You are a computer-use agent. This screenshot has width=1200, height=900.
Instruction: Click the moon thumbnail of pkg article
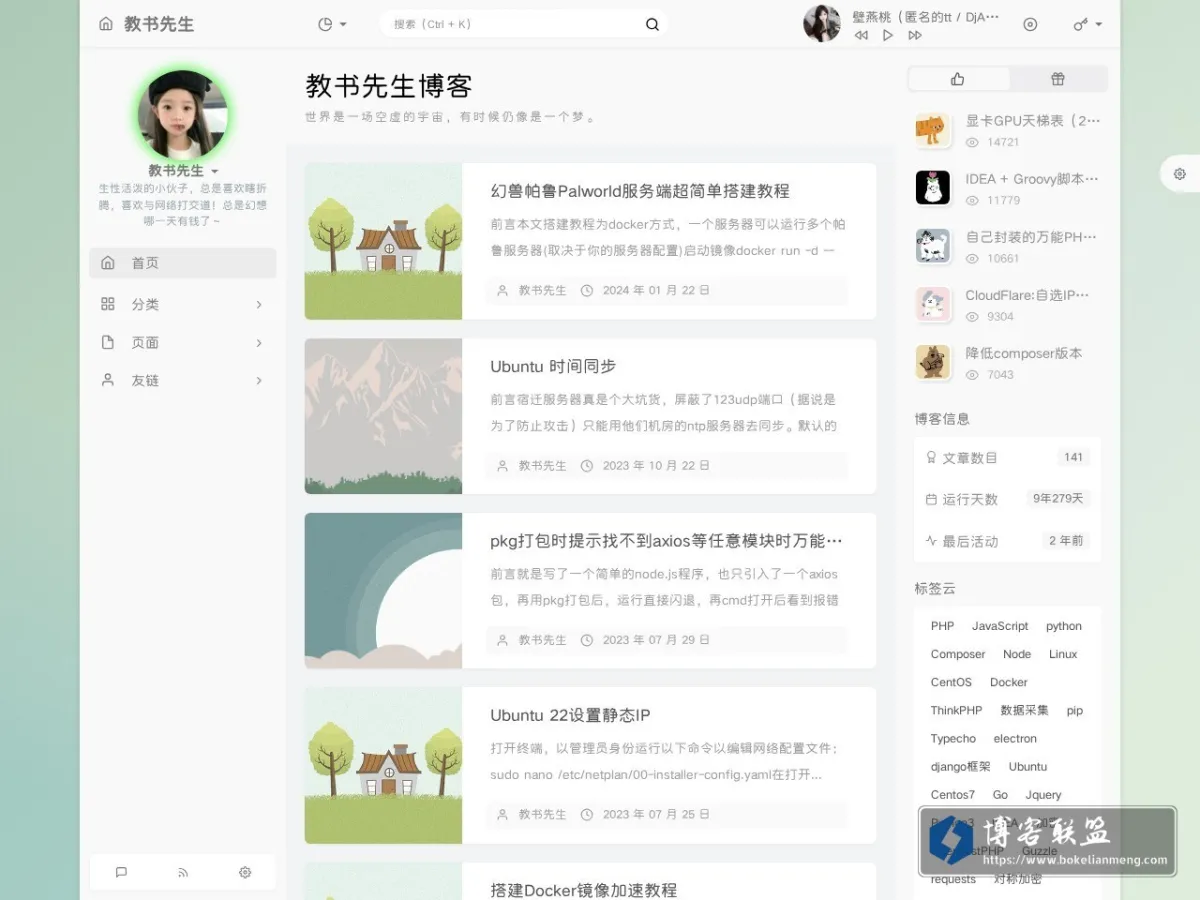pyautogui.click(x=383, y=591)
